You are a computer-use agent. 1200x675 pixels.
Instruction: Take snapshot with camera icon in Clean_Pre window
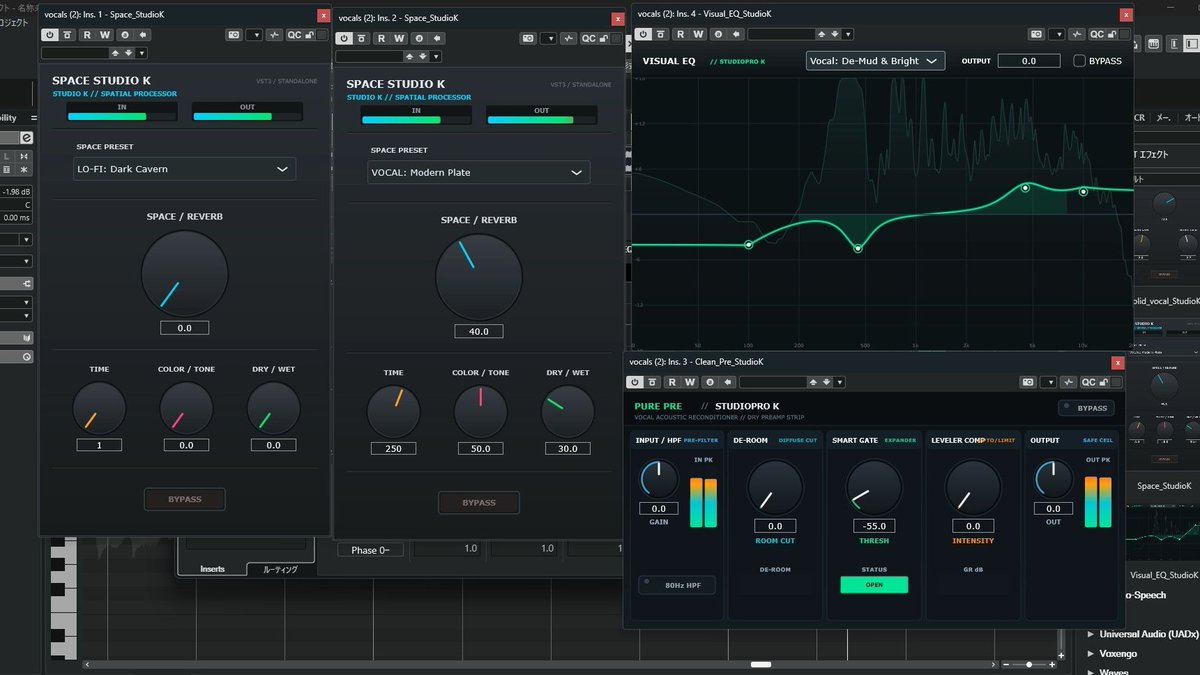point(1028,382)
